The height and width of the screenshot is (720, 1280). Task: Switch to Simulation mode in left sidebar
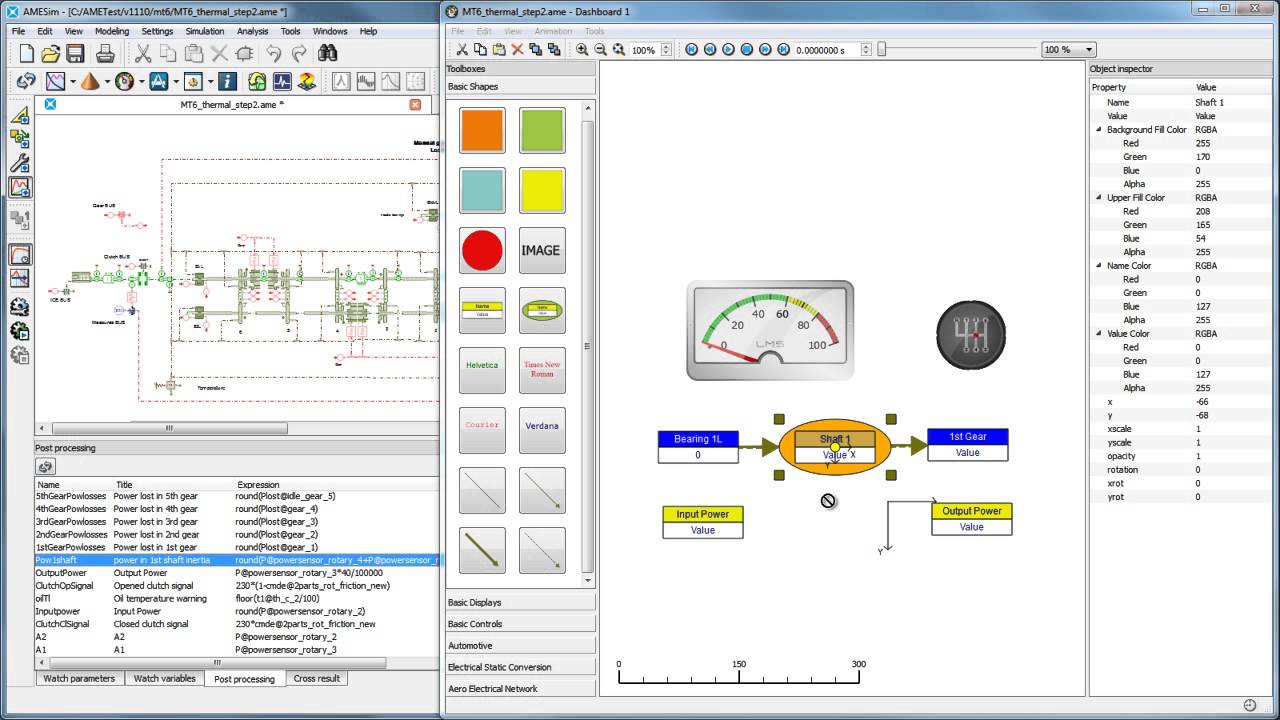pos(20,186)
